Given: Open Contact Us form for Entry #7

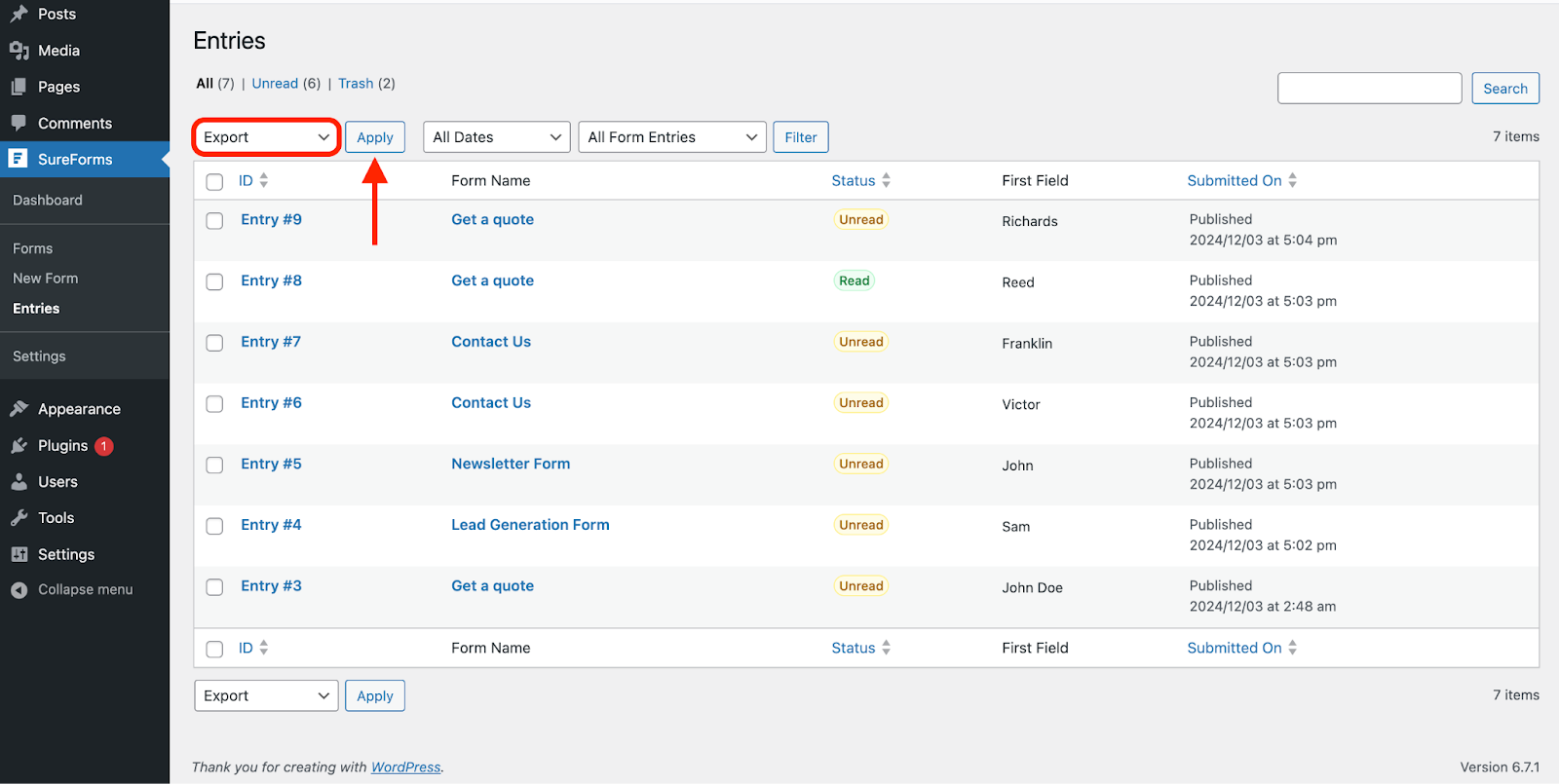Looking at the screenshot, I should point(491,342).
